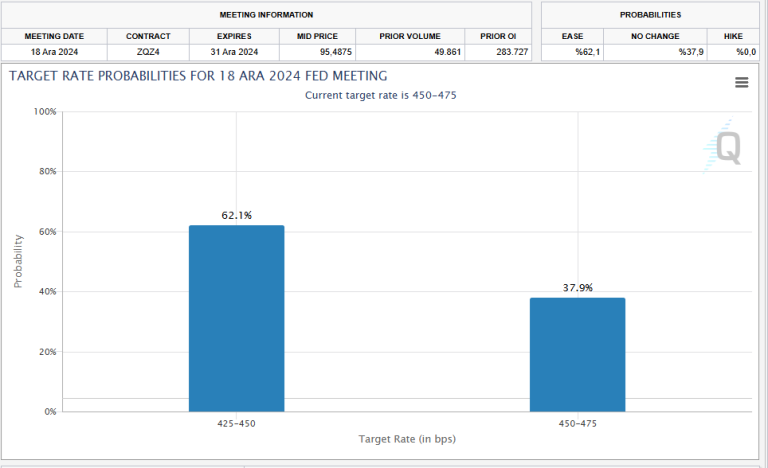Click the 425-450 probability bar
This screenshot has height=468, width=768.
[x=237, y=319]
